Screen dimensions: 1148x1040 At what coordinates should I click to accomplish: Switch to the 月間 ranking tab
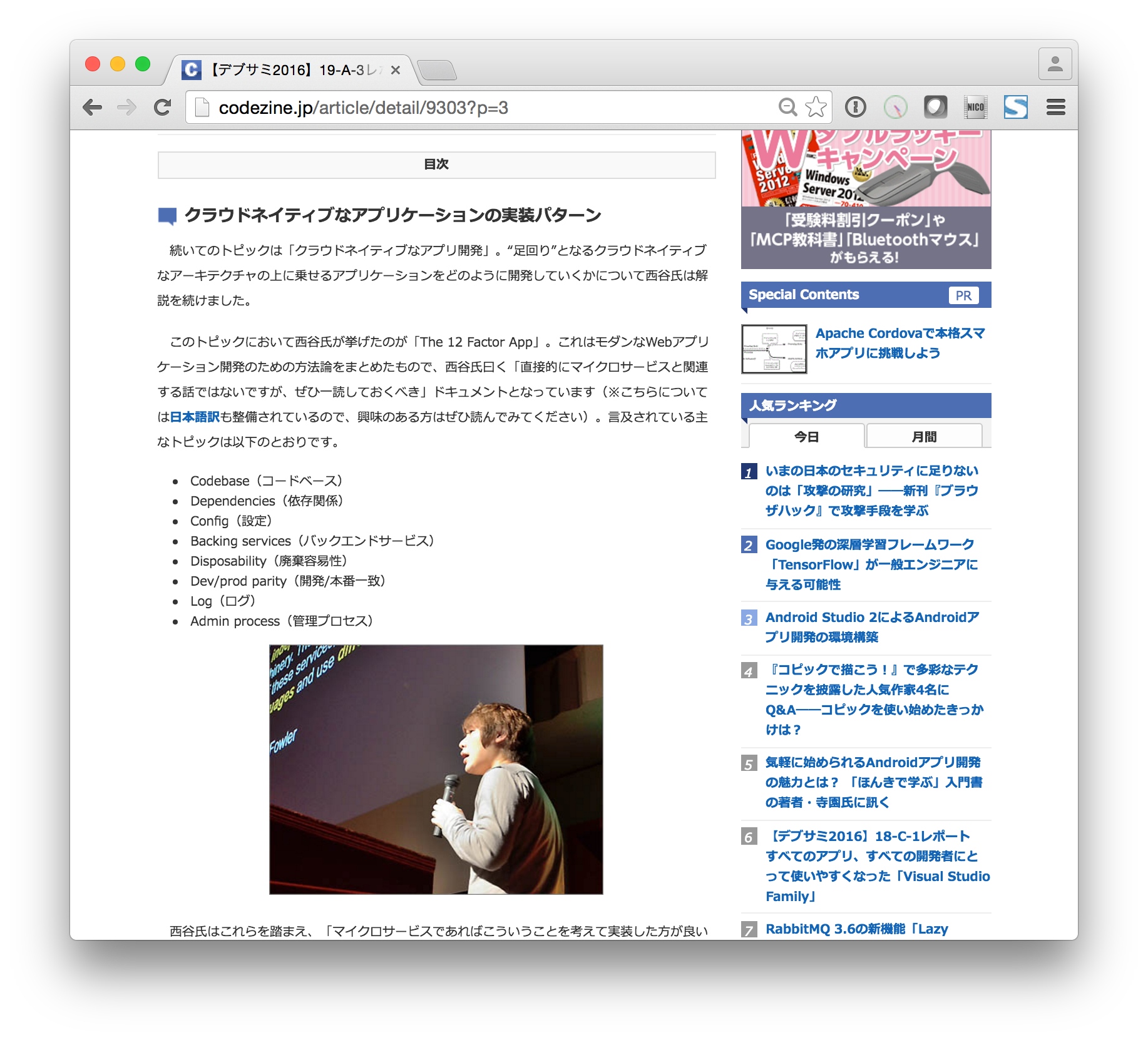925,436
